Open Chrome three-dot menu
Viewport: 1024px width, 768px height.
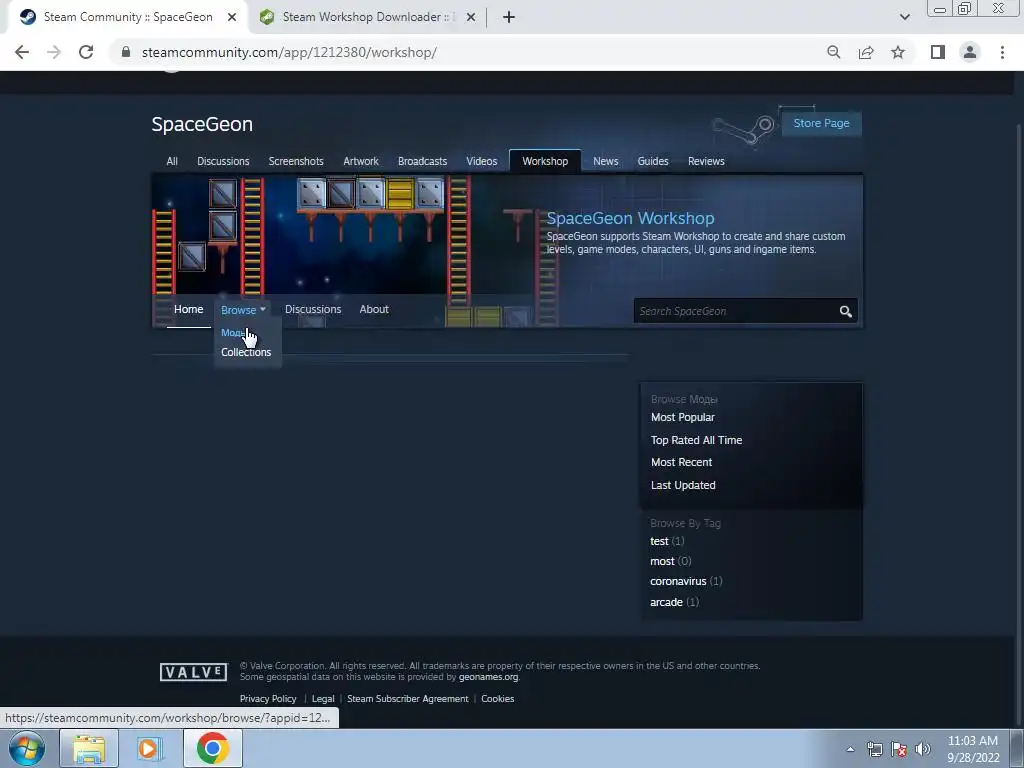1002,52
